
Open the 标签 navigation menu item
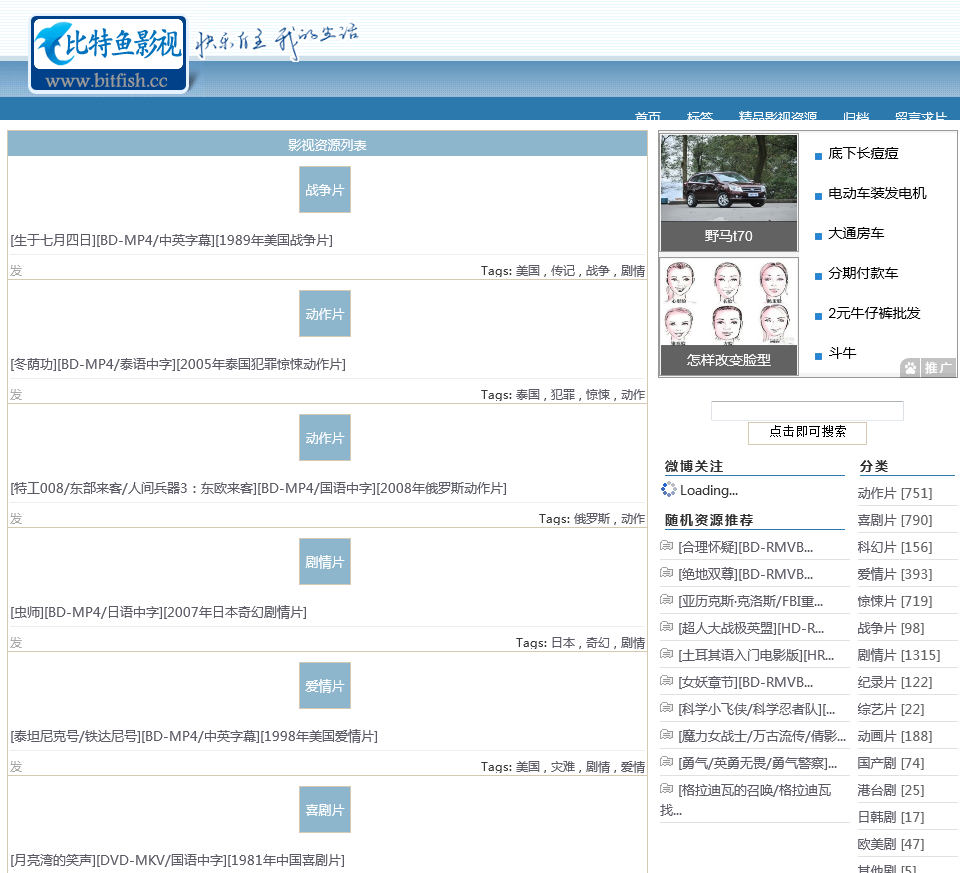(699, 116)
